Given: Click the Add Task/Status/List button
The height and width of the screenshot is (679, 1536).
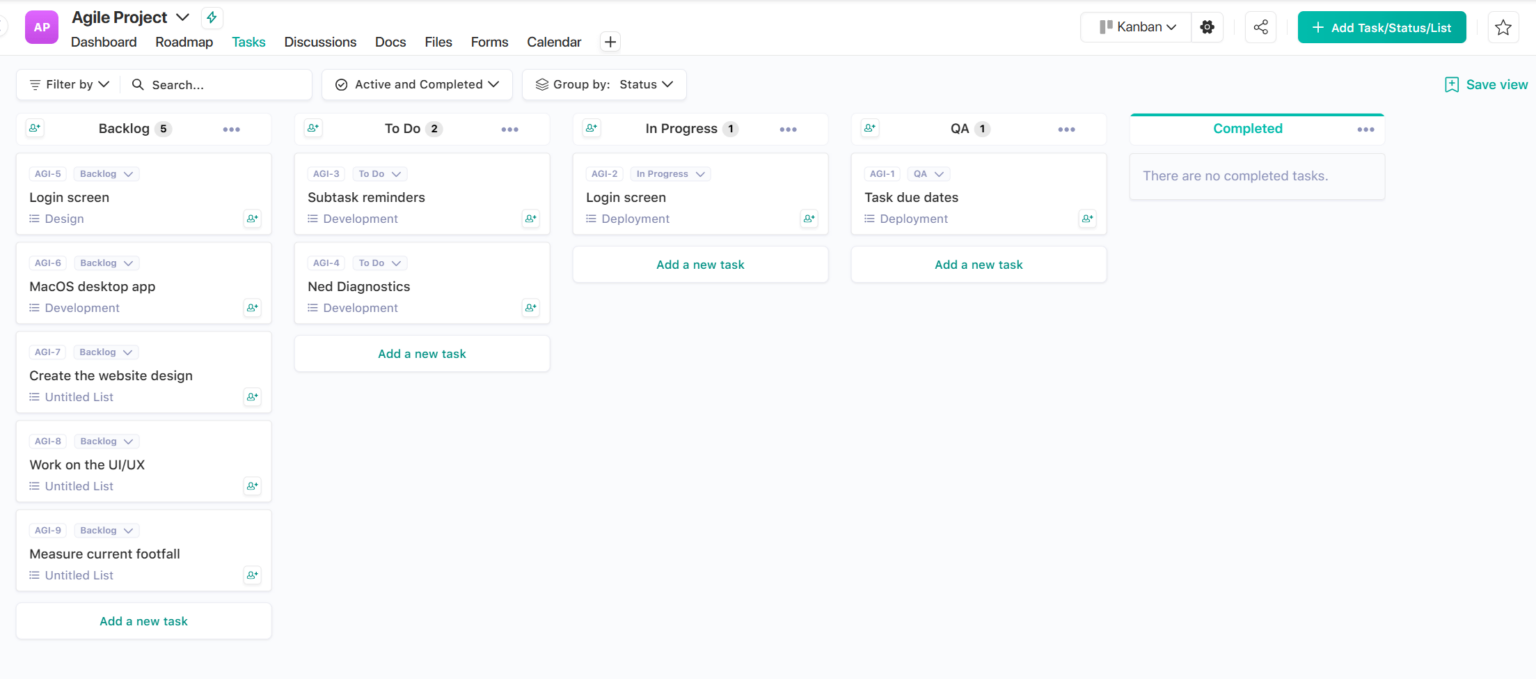Looking at the screenshot, I should click(1382, 27).
